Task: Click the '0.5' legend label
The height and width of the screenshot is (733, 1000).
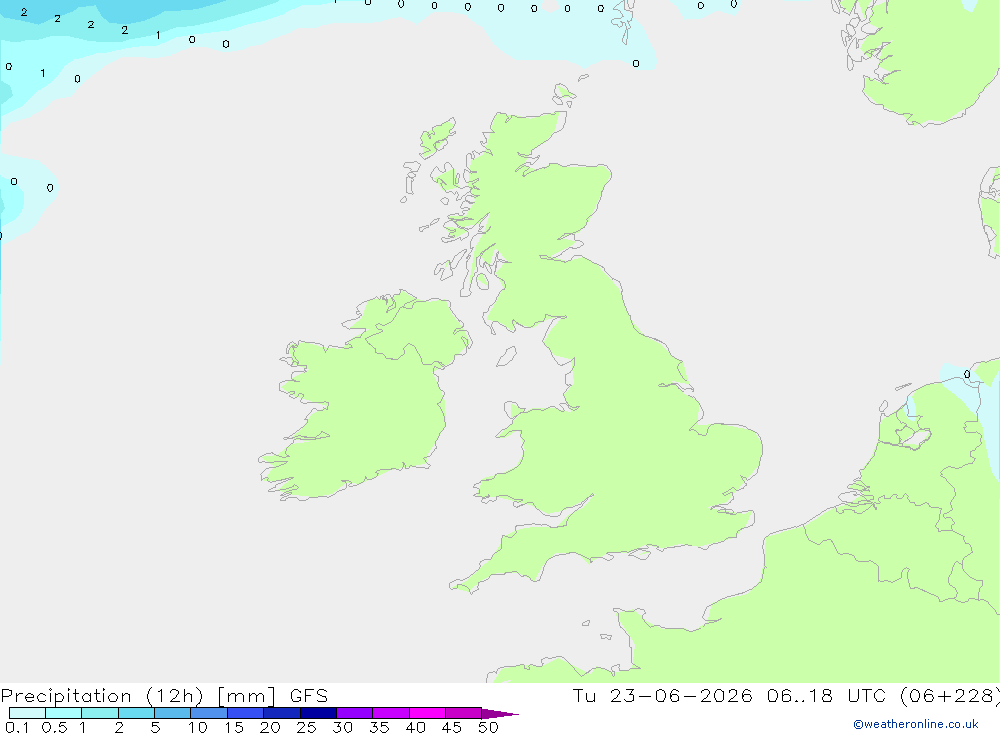Action: pos(54,727)
